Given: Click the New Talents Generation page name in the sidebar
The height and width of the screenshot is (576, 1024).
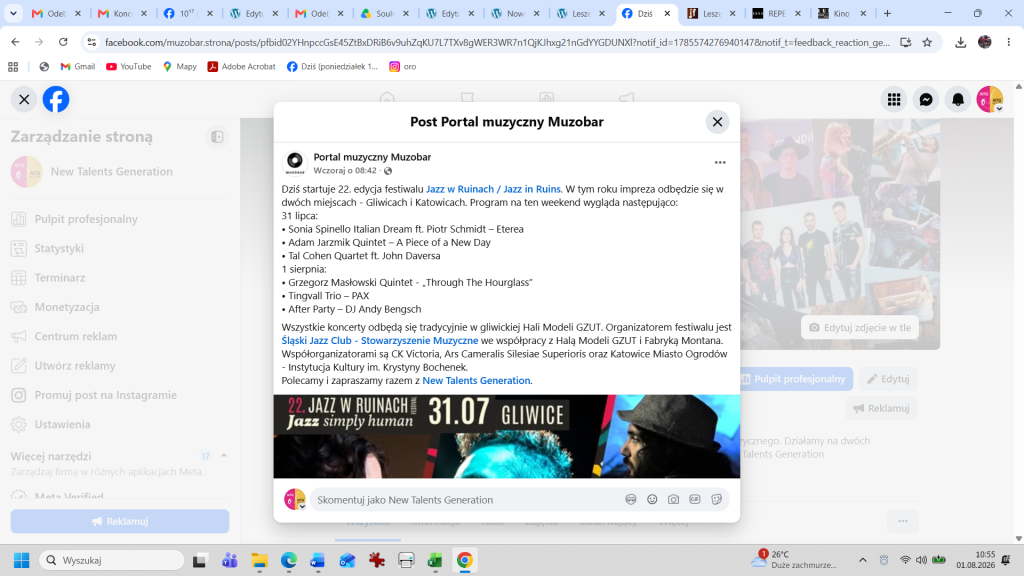Looking at the screenshot, I should [x=112, y=172].
